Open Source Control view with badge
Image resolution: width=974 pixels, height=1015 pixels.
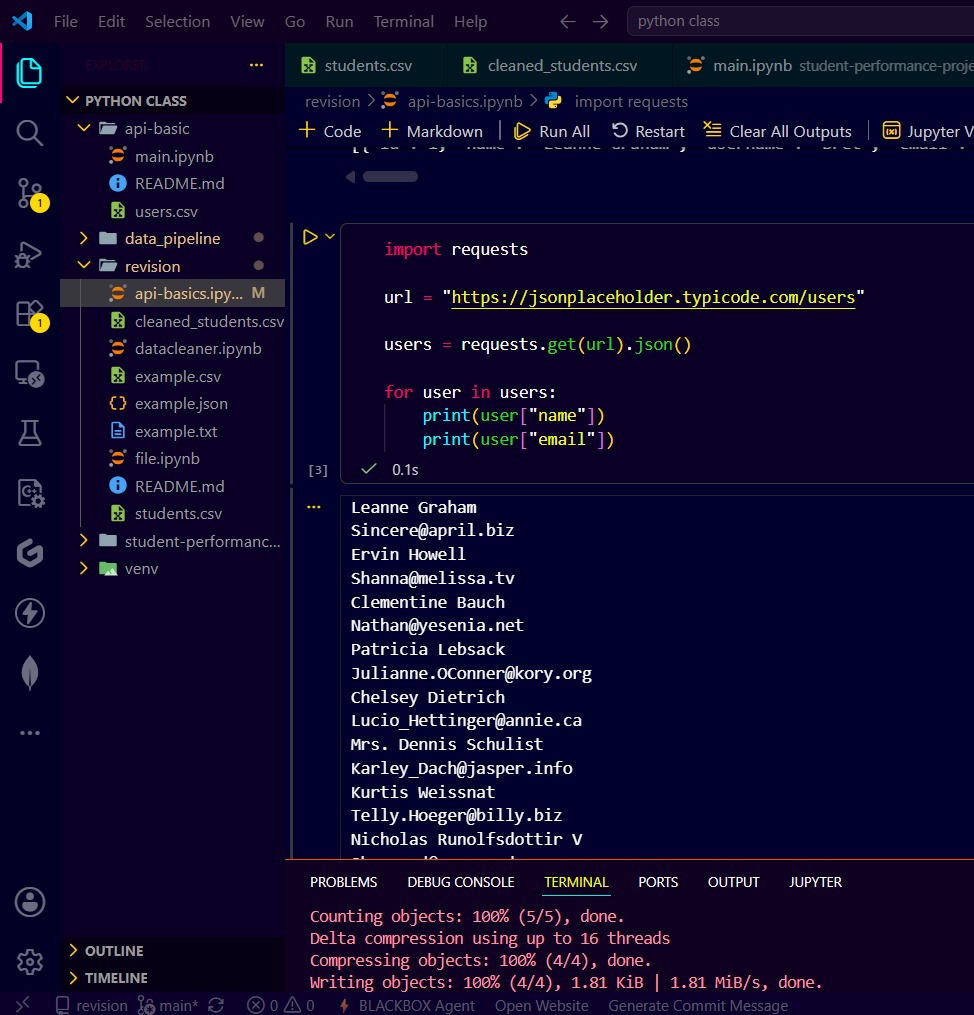[x=30, y=193]
